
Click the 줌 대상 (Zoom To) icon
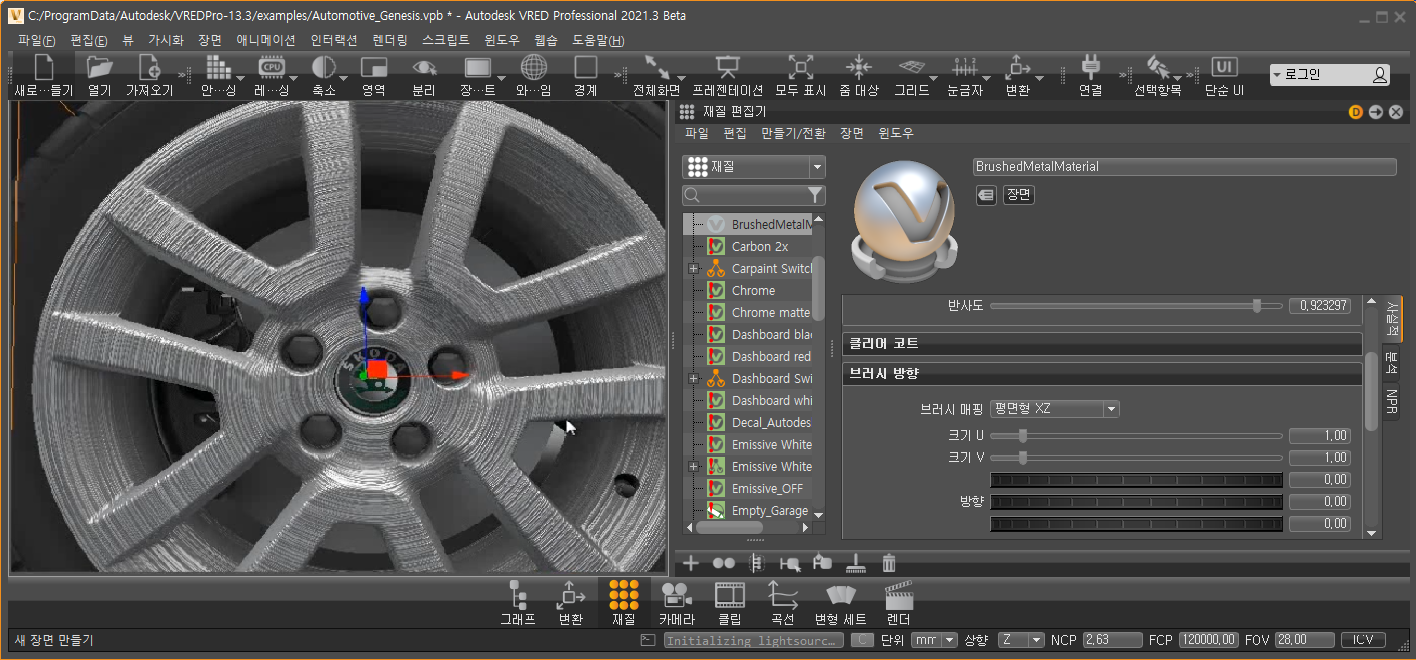click(x=858, y=67)
